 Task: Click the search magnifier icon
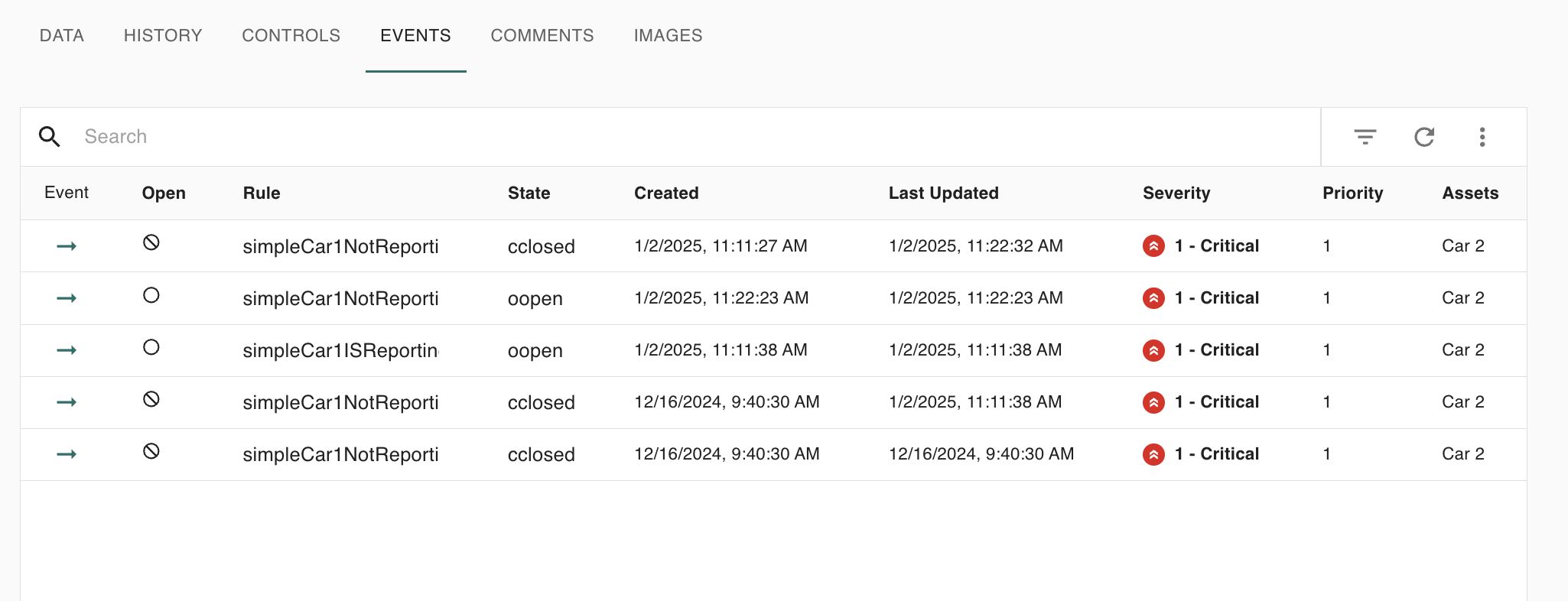50,137
